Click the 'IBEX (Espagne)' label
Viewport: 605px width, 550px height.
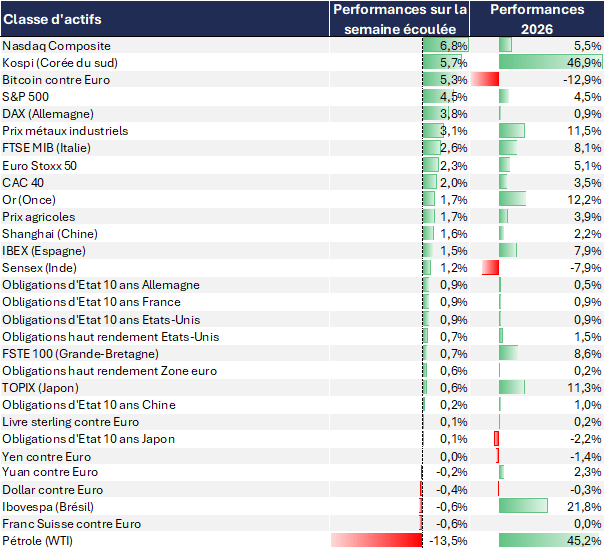44,250
